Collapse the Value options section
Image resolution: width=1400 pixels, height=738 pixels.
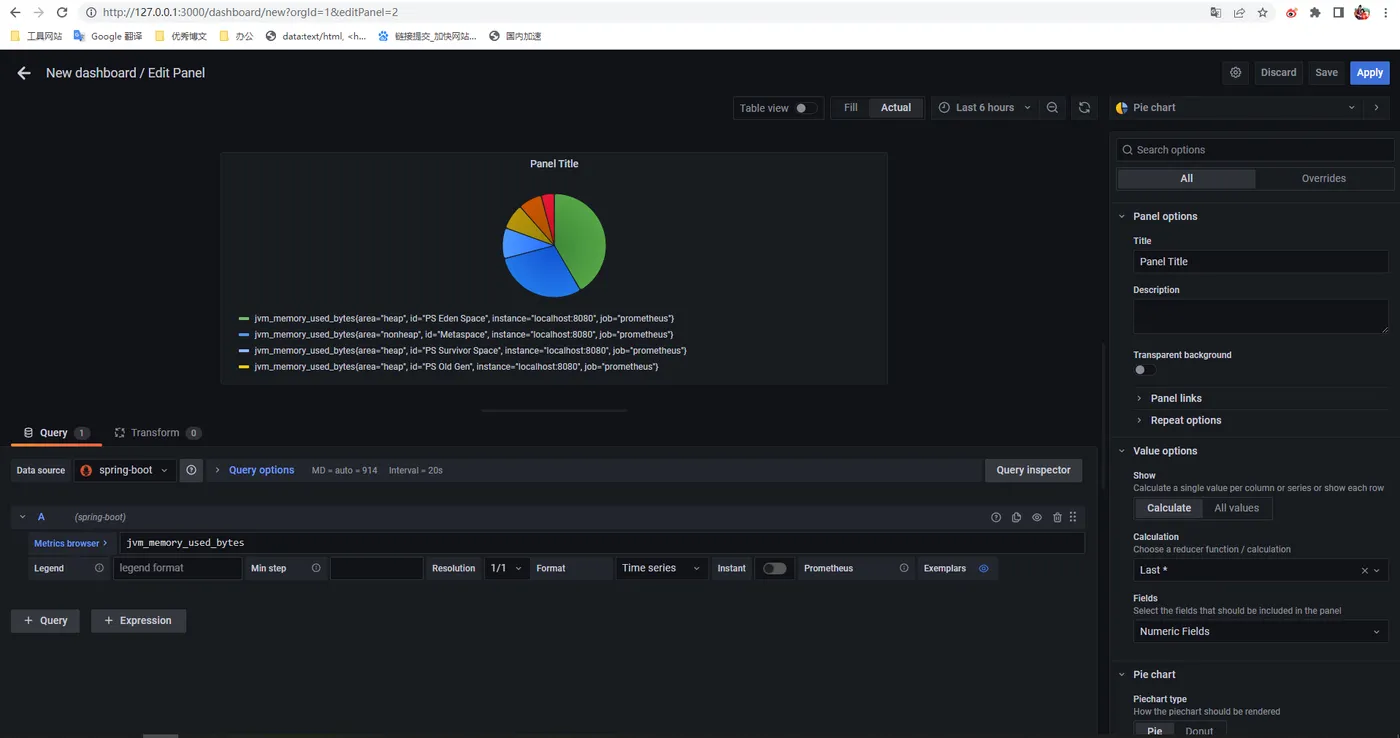point(1164,451)
